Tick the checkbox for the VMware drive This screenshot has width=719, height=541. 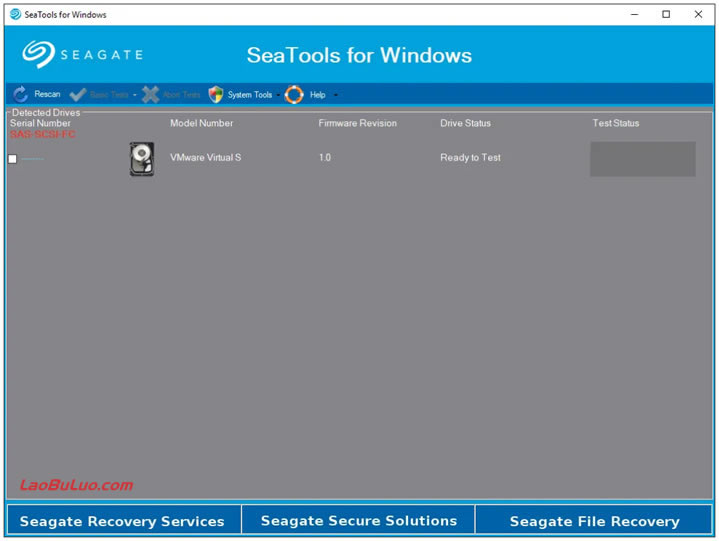pos(12,159)
